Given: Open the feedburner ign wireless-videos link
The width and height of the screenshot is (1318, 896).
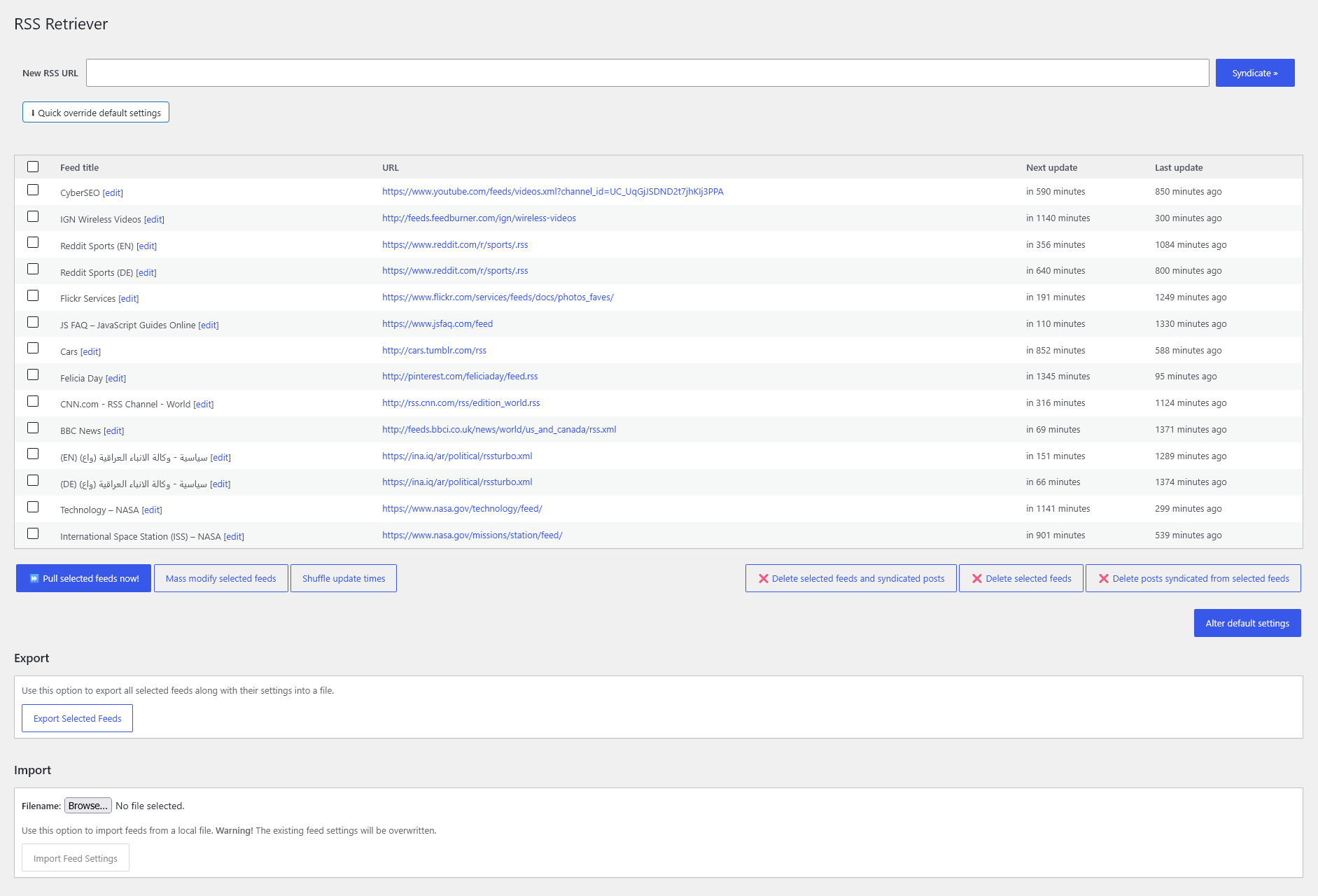Looking at the screenshot, I should pyautogui.click(x=479, y=218).
